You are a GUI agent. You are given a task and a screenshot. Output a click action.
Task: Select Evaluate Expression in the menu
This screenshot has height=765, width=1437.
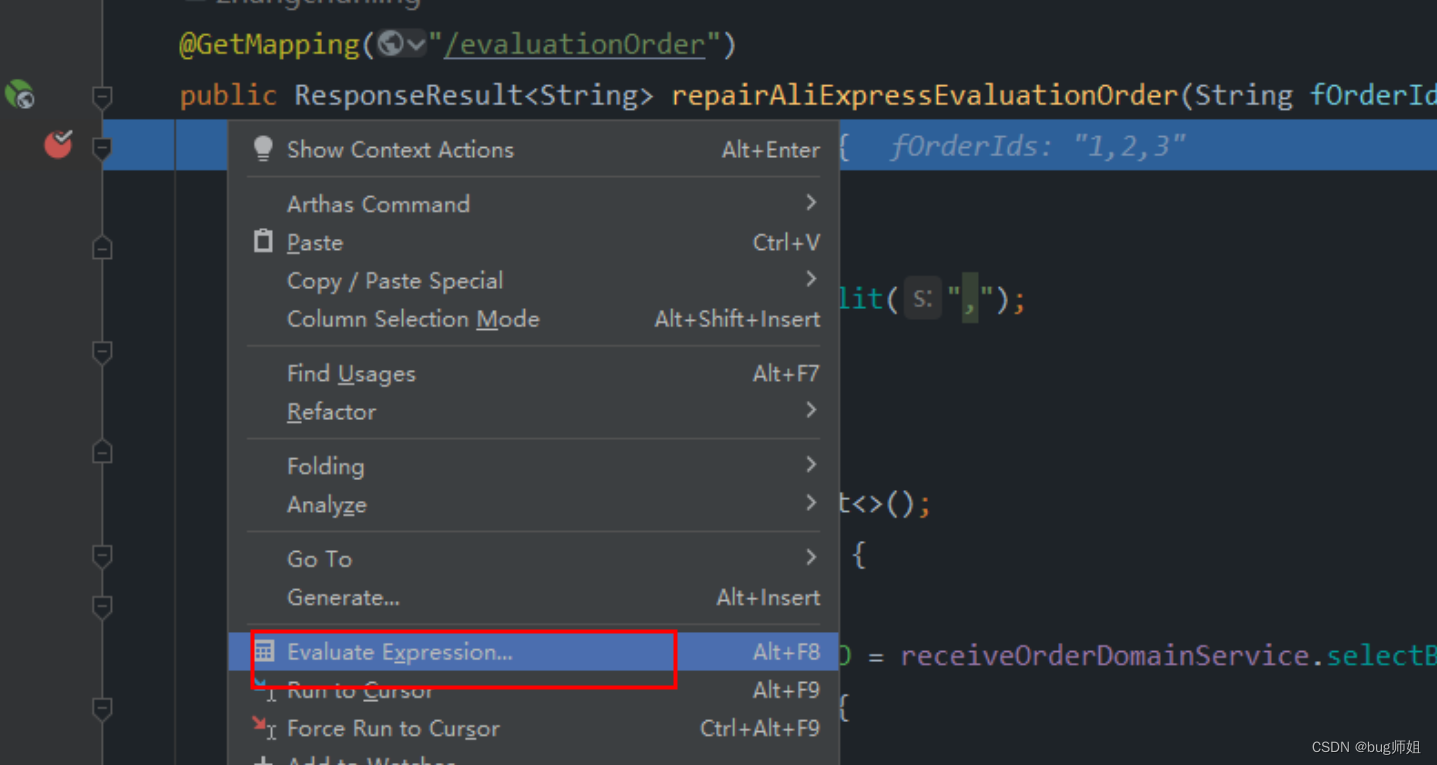click(399, 650)
